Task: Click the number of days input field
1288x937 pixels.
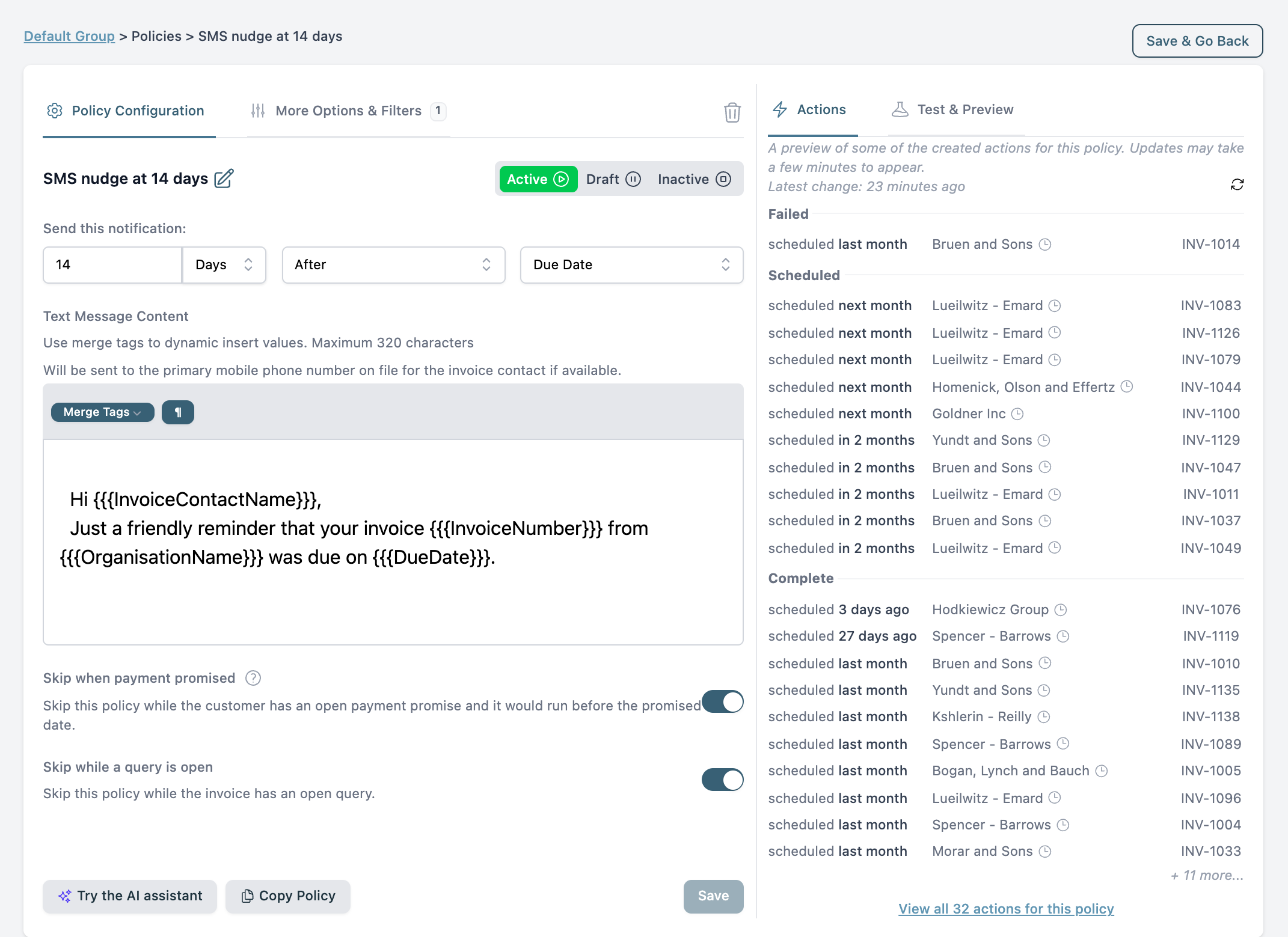Action: (x=112, y=265)
